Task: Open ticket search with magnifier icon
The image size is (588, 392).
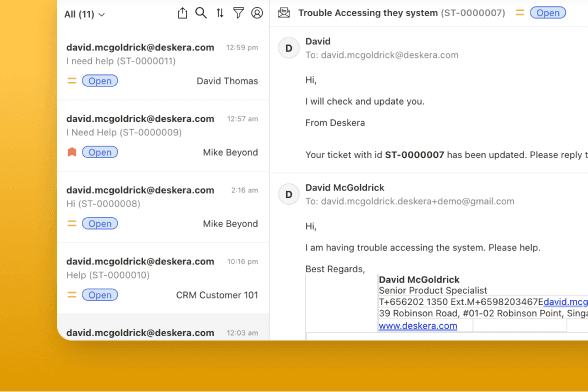Action: (201, 13)
